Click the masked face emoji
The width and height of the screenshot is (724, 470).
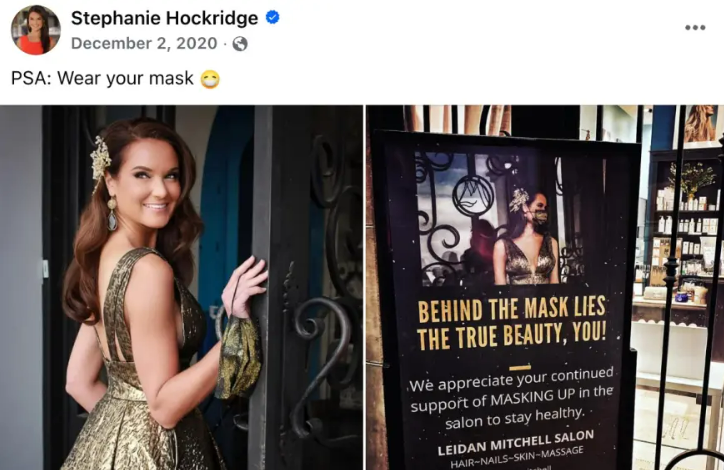point(210,79)
